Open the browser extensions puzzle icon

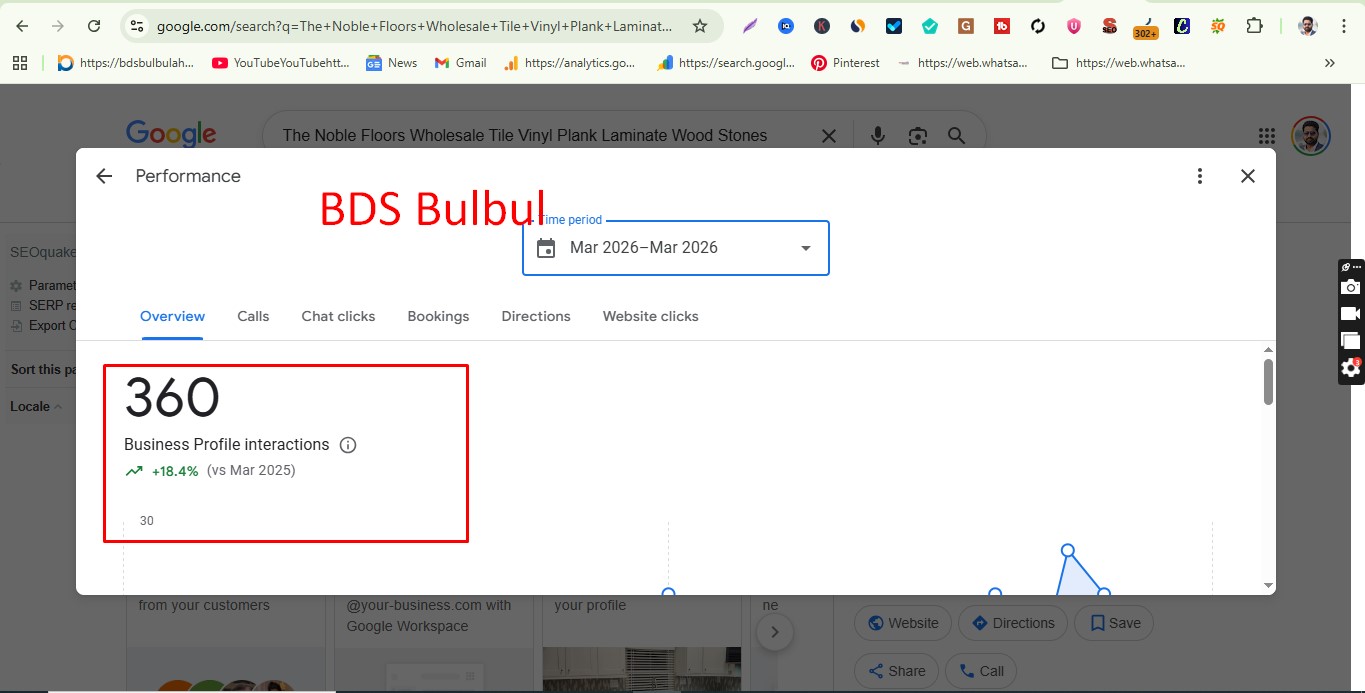pos(1254,26)
